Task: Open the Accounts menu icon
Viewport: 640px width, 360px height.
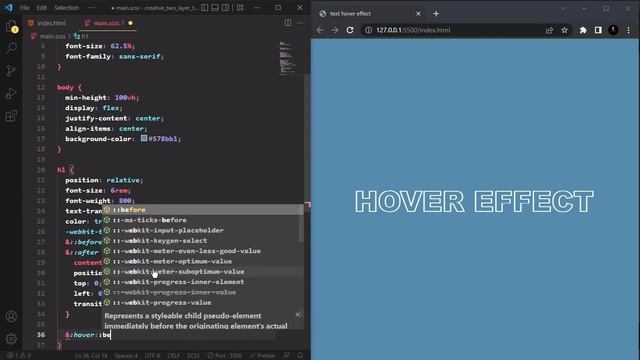Action: (x=11, y=316)
